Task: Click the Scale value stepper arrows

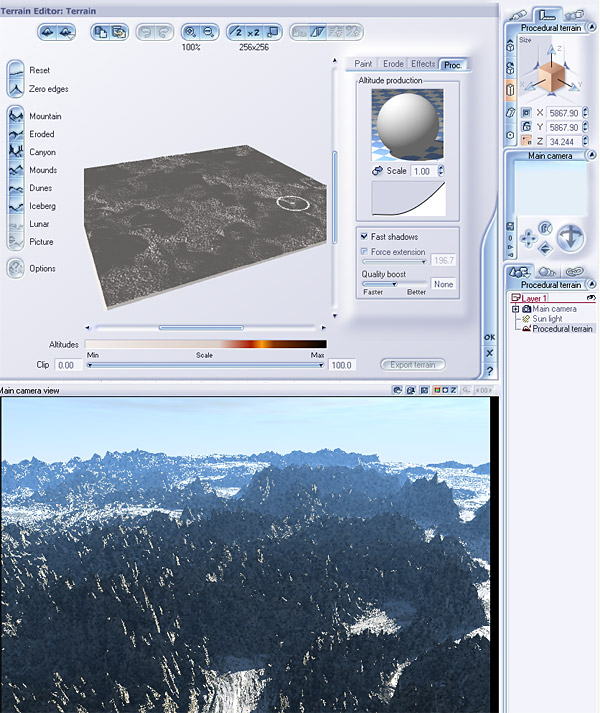Action: click(440, 171)
